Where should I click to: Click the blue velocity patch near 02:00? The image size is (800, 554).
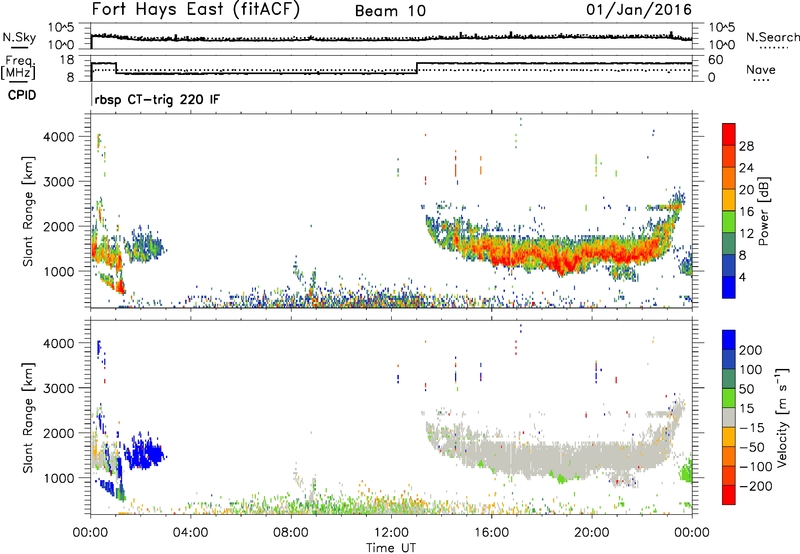click(145, 453)
